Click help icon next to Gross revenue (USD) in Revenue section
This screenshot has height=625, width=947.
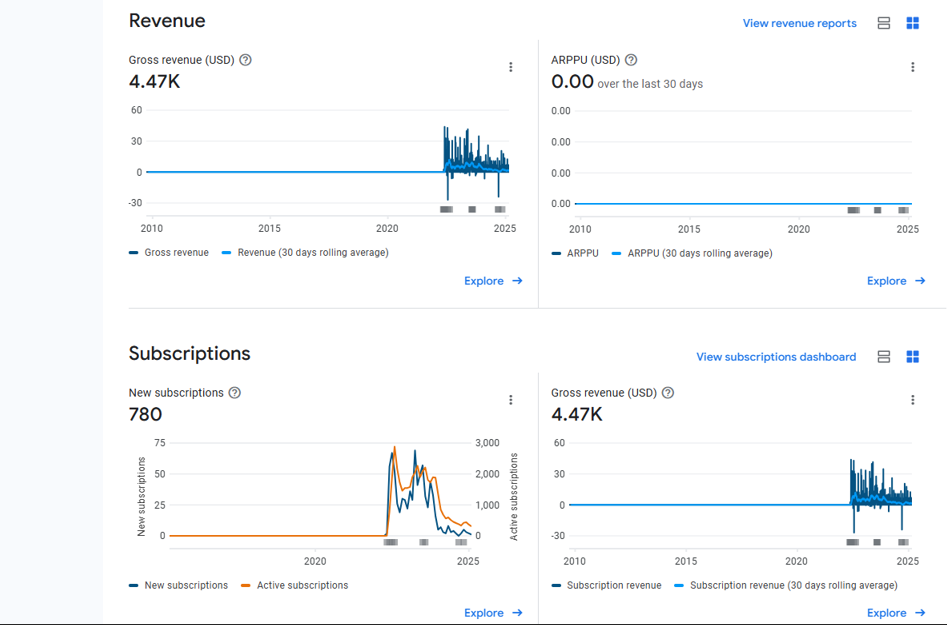pyautogui.click(x=246, y=60)
